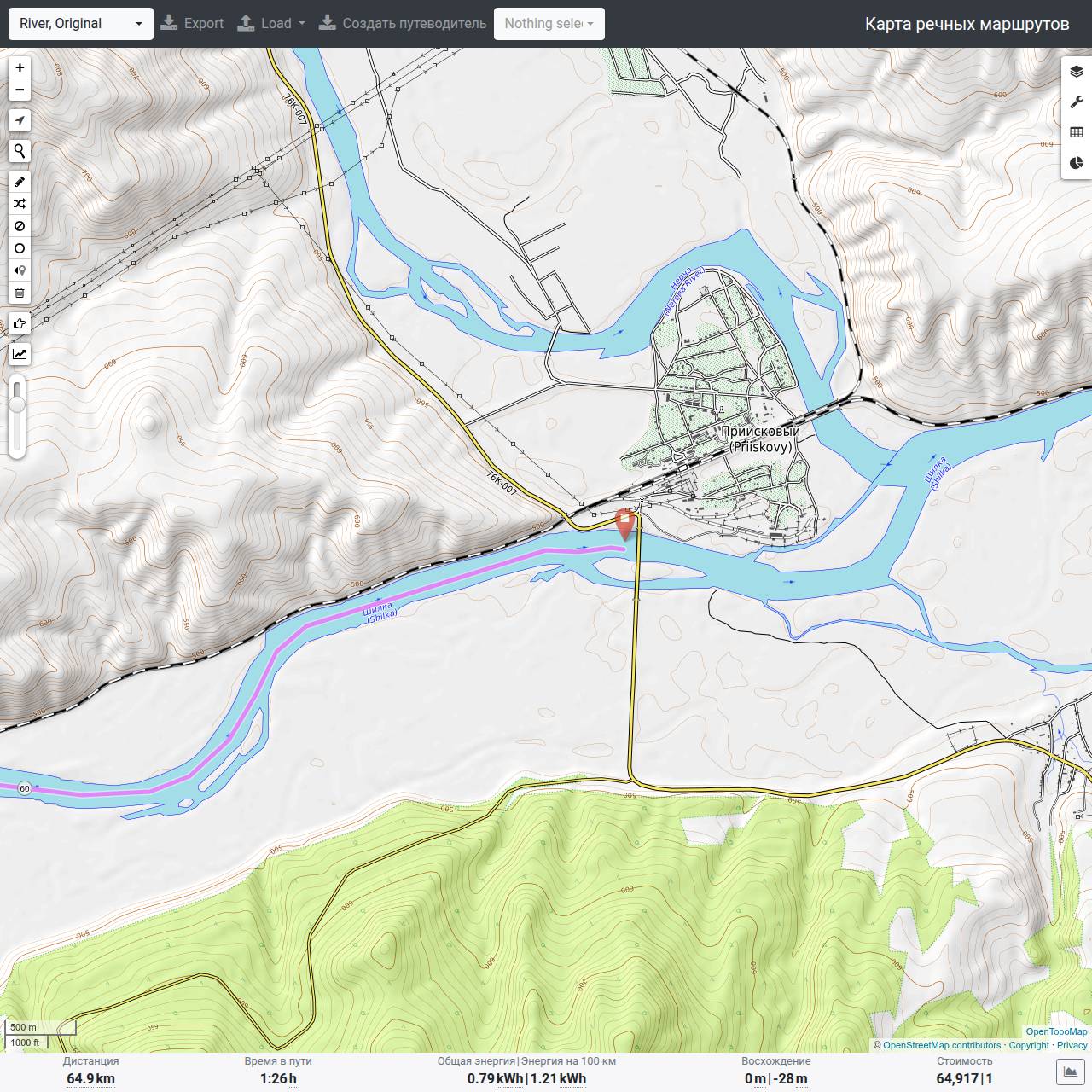The width and height of the screenshot is (1092, 1092).
Task: Click the shuffle route icon
Action: click(20, 204)
